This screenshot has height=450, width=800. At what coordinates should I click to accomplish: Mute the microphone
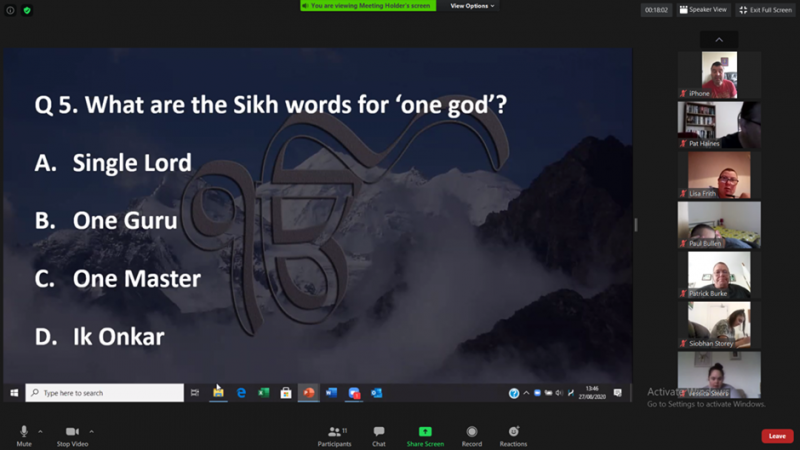click(x=24, y=432)
